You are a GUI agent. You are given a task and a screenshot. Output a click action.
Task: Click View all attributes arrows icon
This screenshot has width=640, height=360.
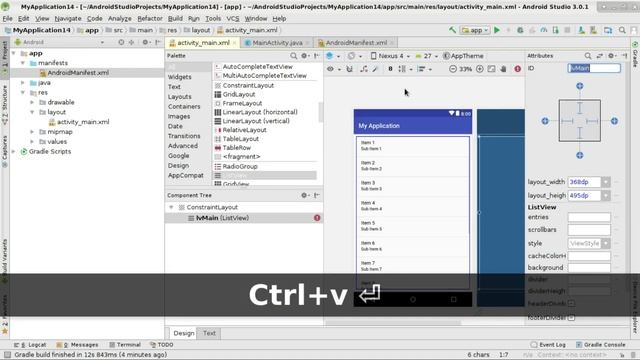tap(600, 56)
